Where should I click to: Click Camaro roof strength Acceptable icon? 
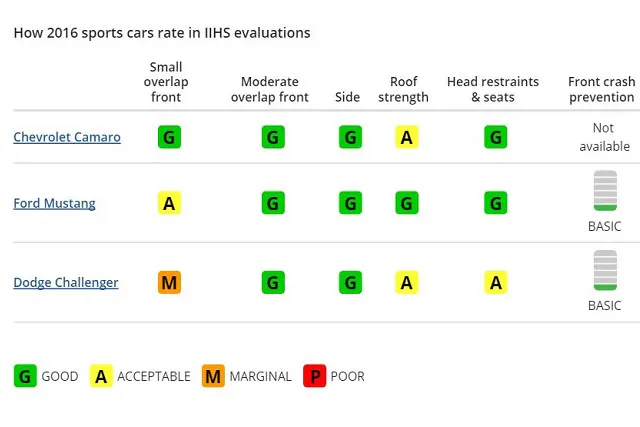[x=406, y=137]
